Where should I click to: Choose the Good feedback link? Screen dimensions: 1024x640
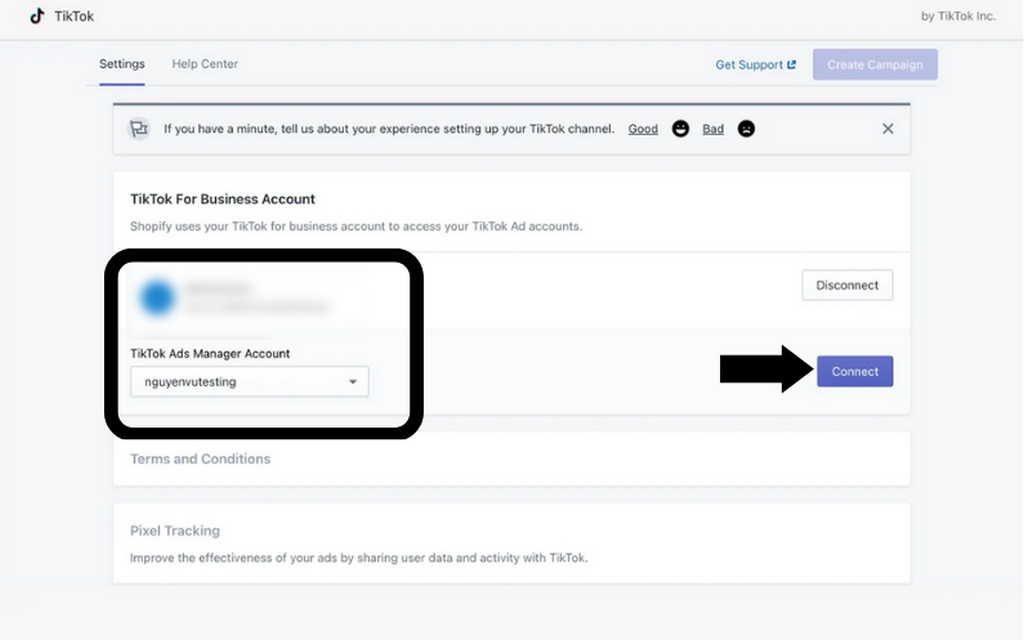coord(643,129)
